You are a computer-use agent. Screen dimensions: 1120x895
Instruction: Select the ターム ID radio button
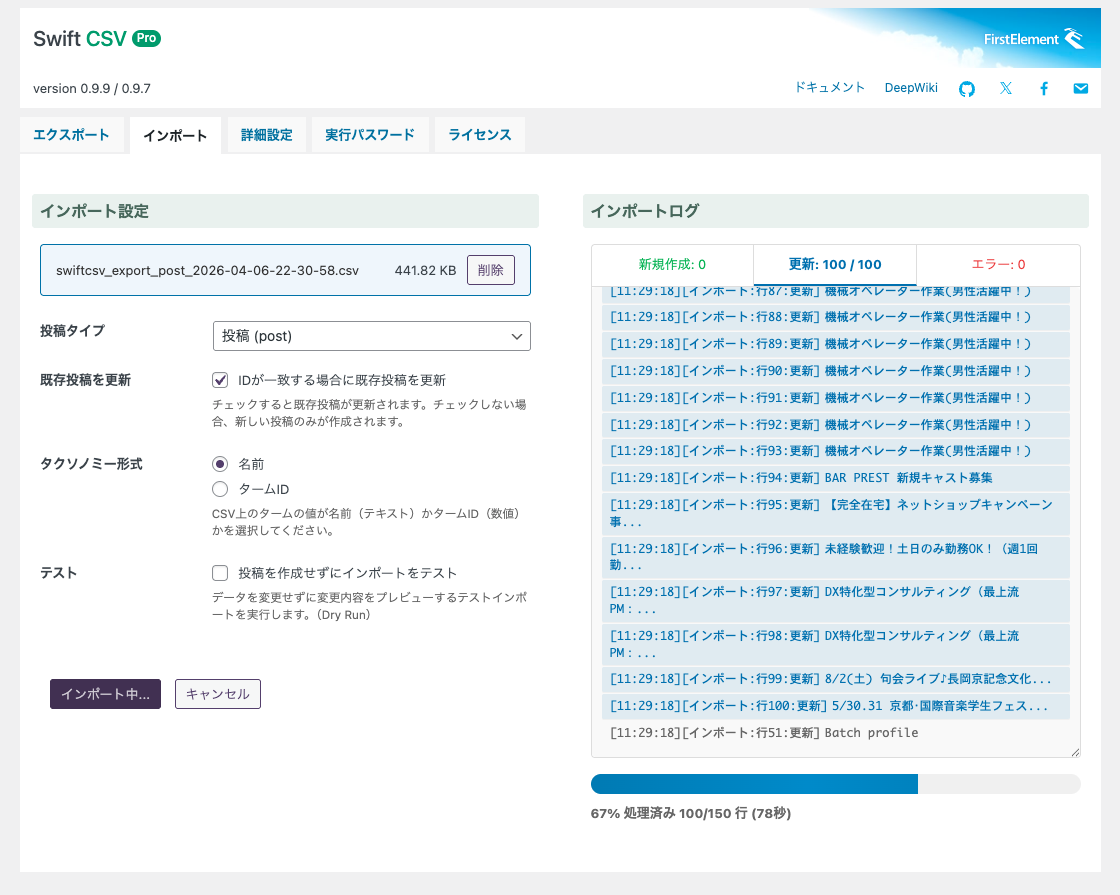(220, 489)
